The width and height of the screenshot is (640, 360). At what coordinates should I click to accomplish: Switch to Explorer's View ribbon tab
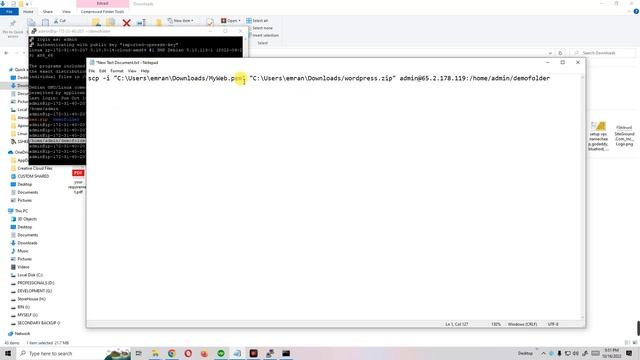coord(67,11)
